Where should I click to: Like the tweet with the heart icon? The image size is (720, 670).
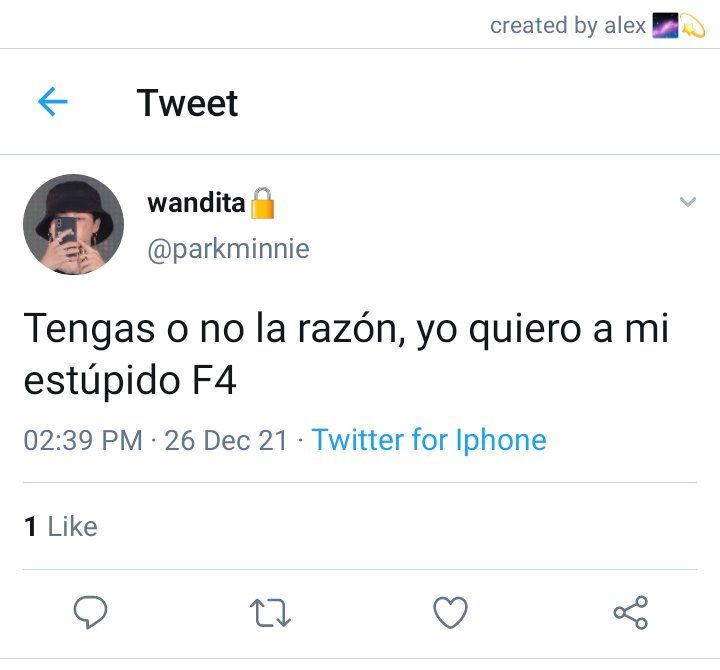[x=450, y=612]
